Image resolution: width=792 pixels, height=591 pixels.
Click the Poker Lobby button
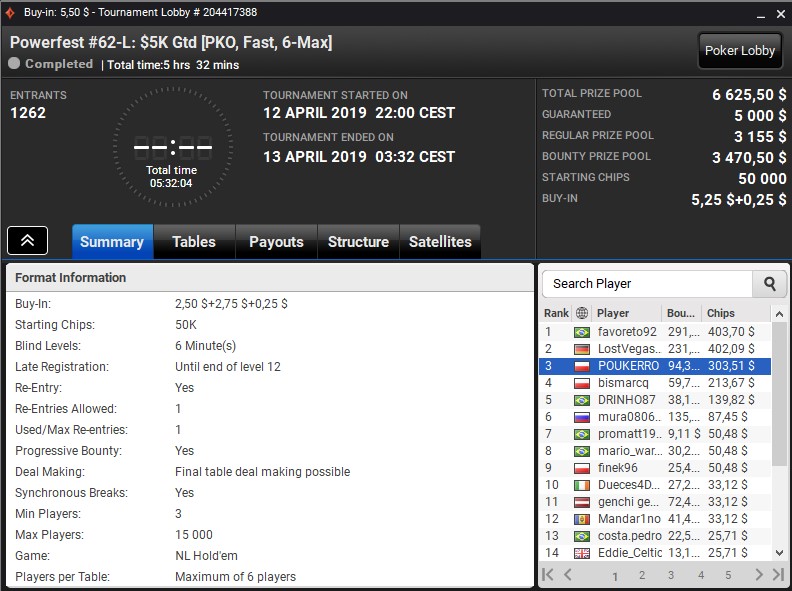coord(739,51)
